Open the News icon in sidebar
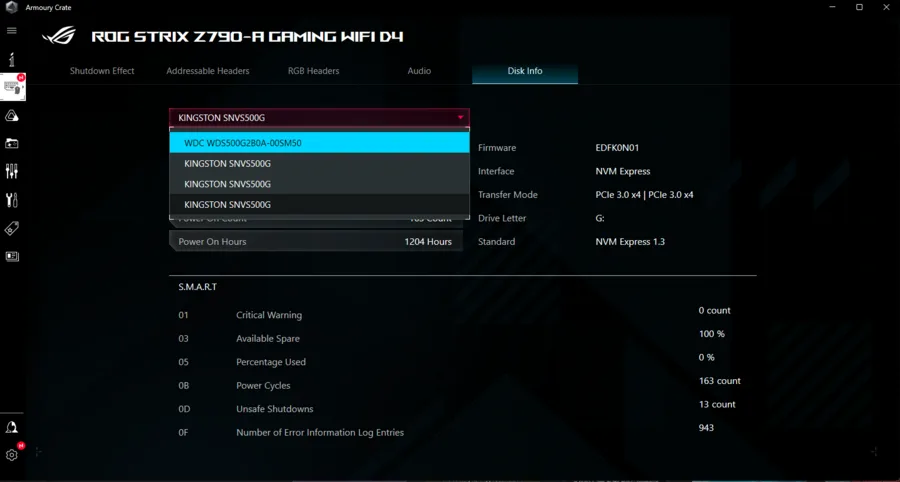 pos(11,256)
